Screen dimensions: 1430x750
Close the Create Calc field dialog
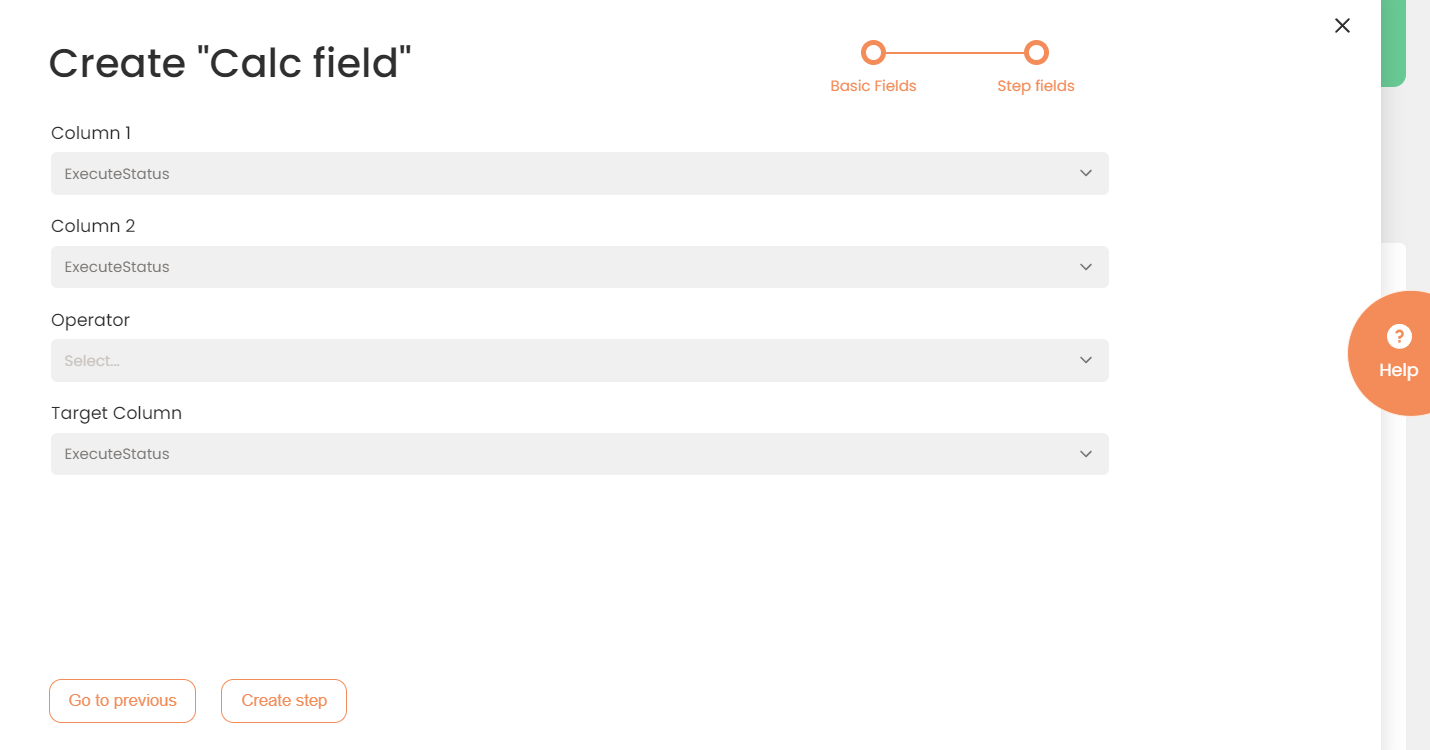click(1342, 26)
